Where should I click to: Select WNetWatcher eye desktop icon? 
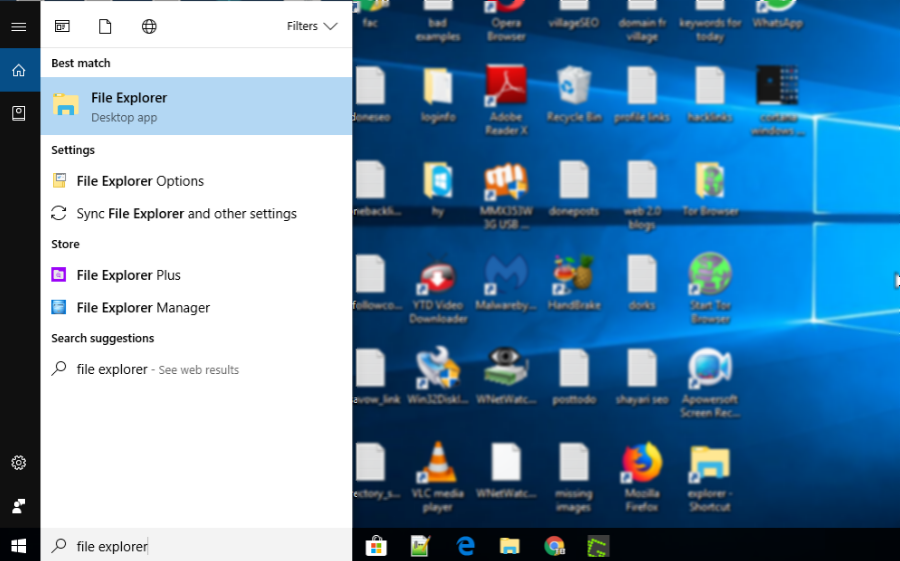pos(506,376)
